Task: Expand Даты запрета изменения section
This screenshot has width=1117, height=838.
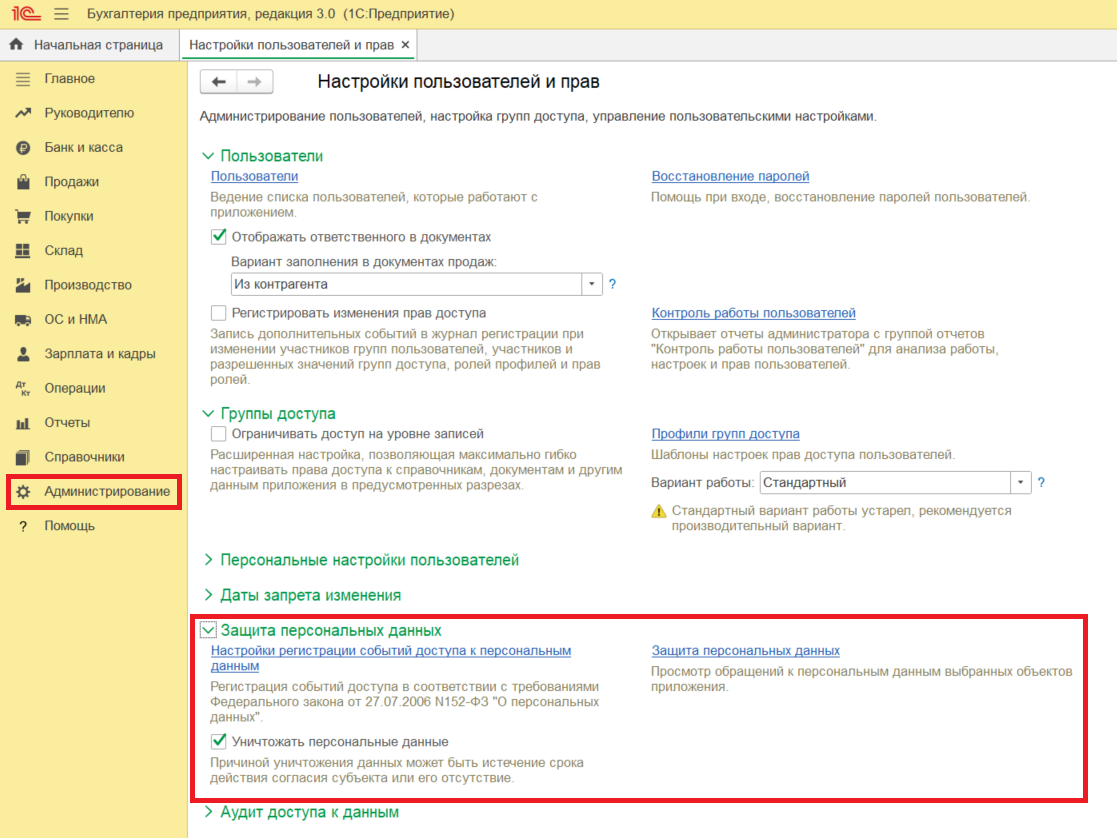Action: [310, 595]
